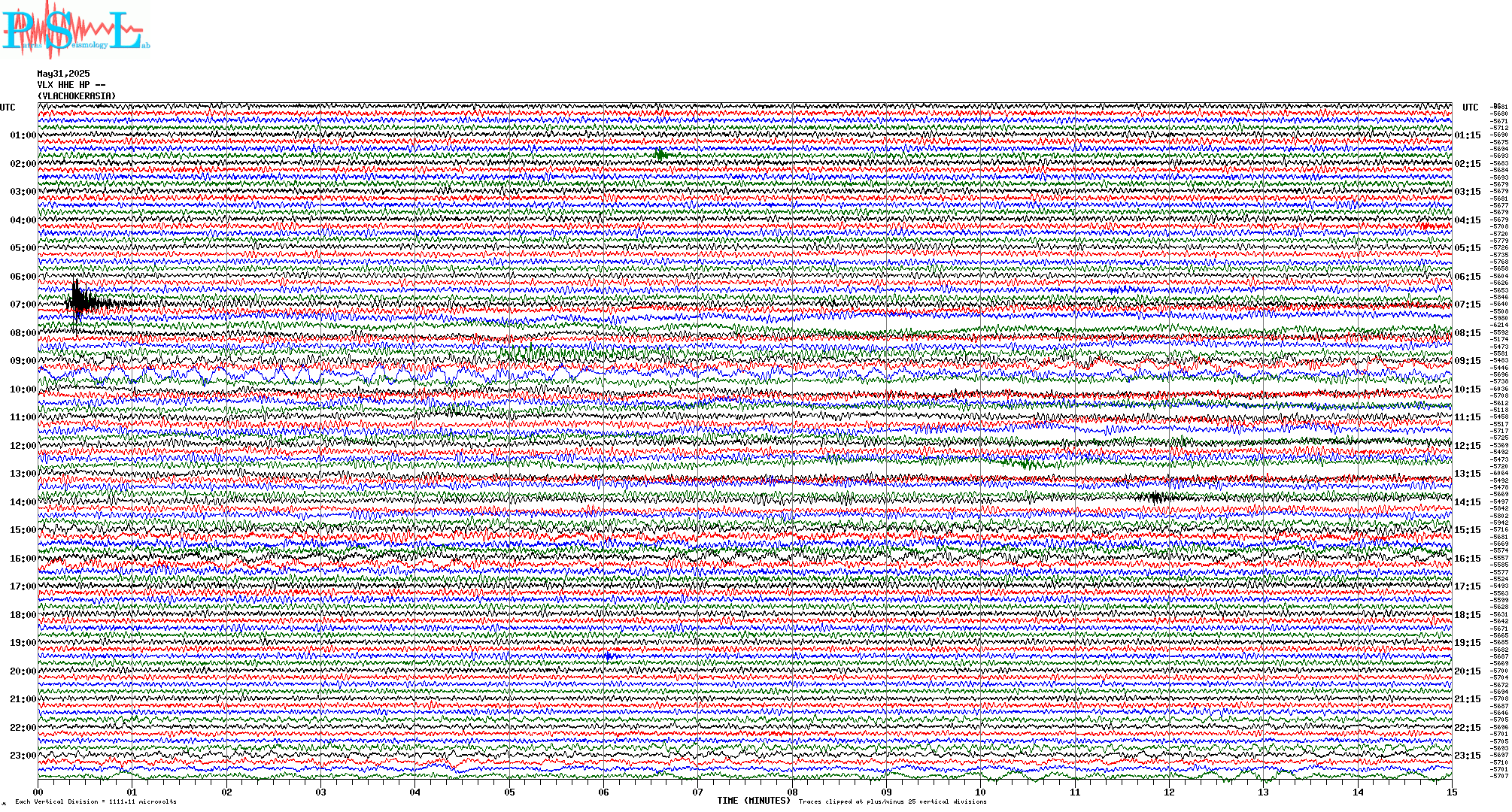Click the 13:00 hour label on the left
Screen dimensions: 1512x812
click(x=23, y=474)
